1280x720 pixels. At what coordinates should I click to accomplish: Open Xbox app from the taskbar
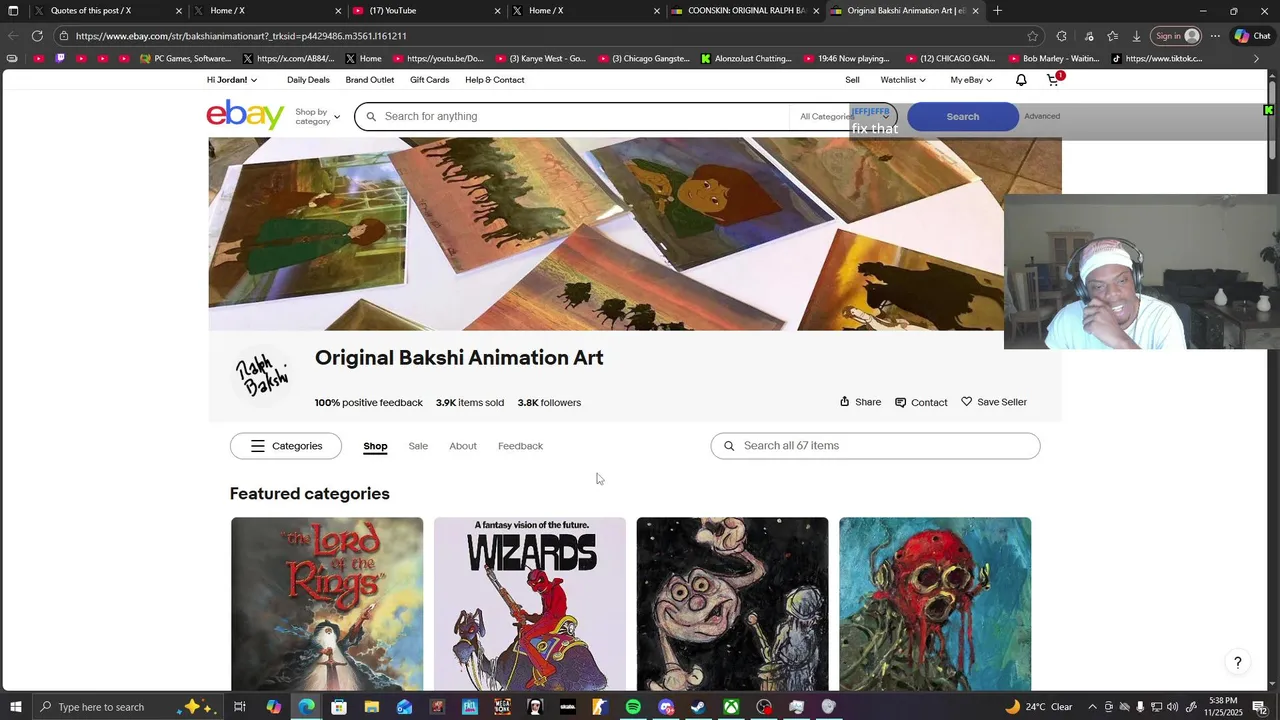(x=731, y=707)
